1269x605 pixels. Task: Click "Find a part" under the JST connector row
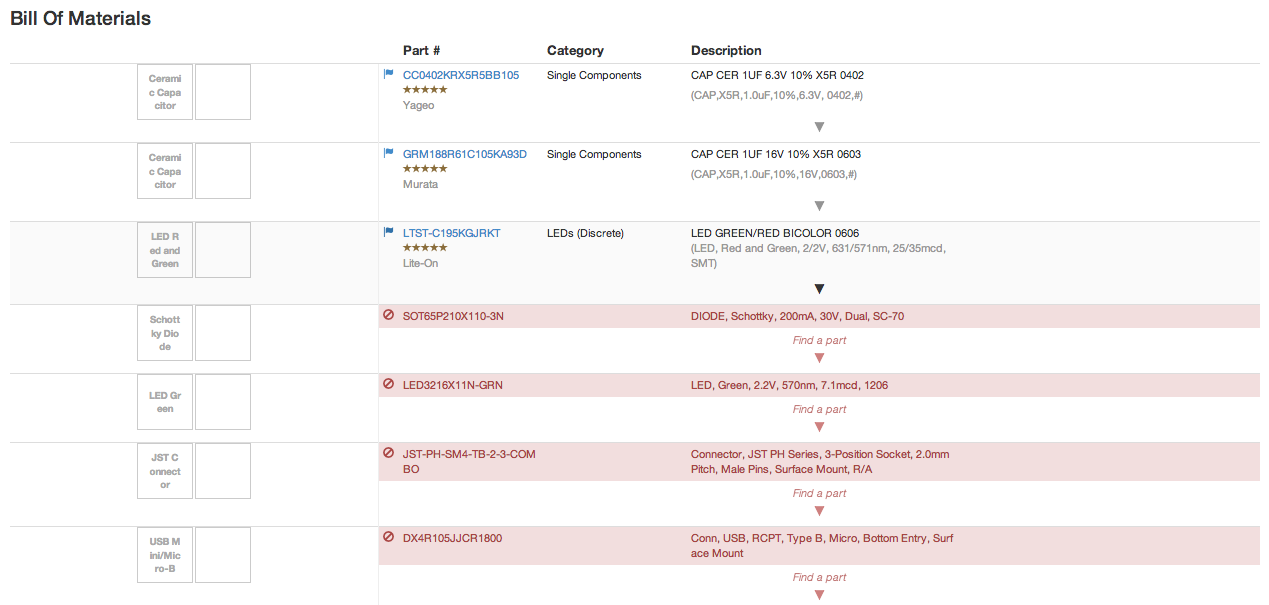(819, 493)
